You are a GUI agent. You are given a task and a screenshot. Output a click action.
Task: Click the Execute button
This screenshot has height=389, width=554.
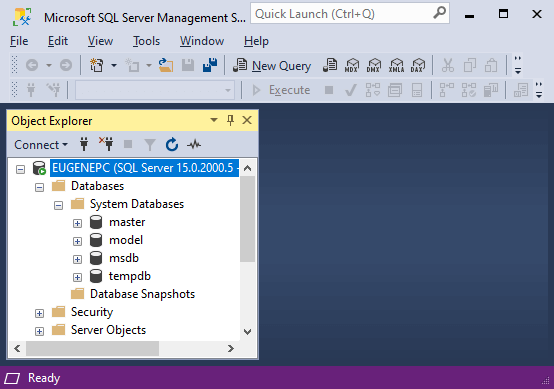(282, 90)
